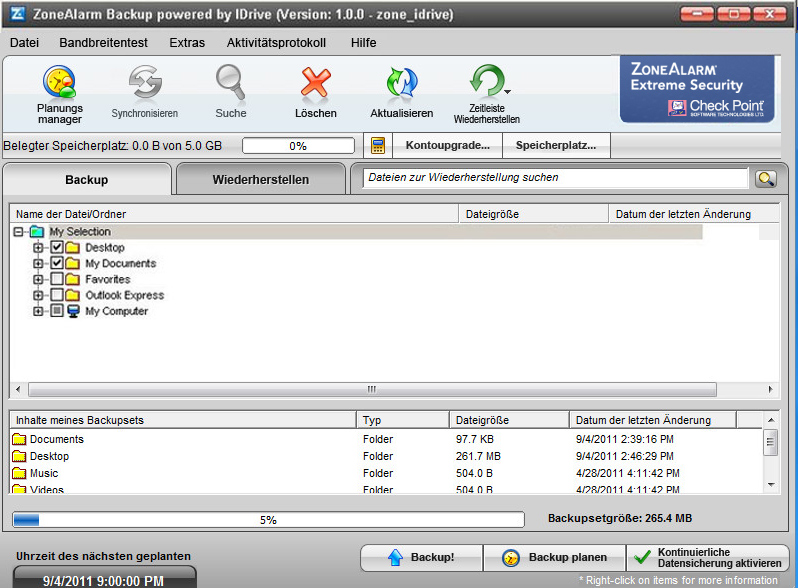The image size is (798, 588).
Task: Click the calculator icon beside storage bar
Action: pyautogui.click(x=378, y=146)
